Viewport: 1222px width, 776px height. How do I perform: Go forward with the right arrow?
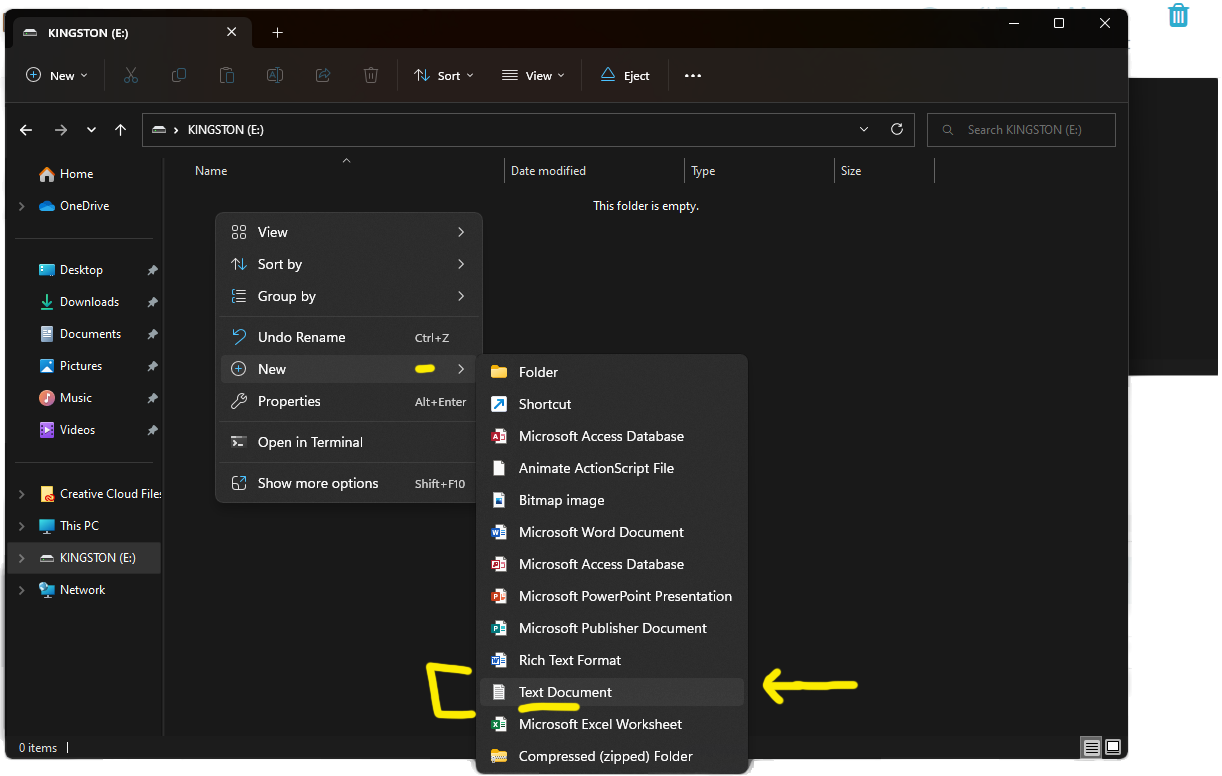61,130
